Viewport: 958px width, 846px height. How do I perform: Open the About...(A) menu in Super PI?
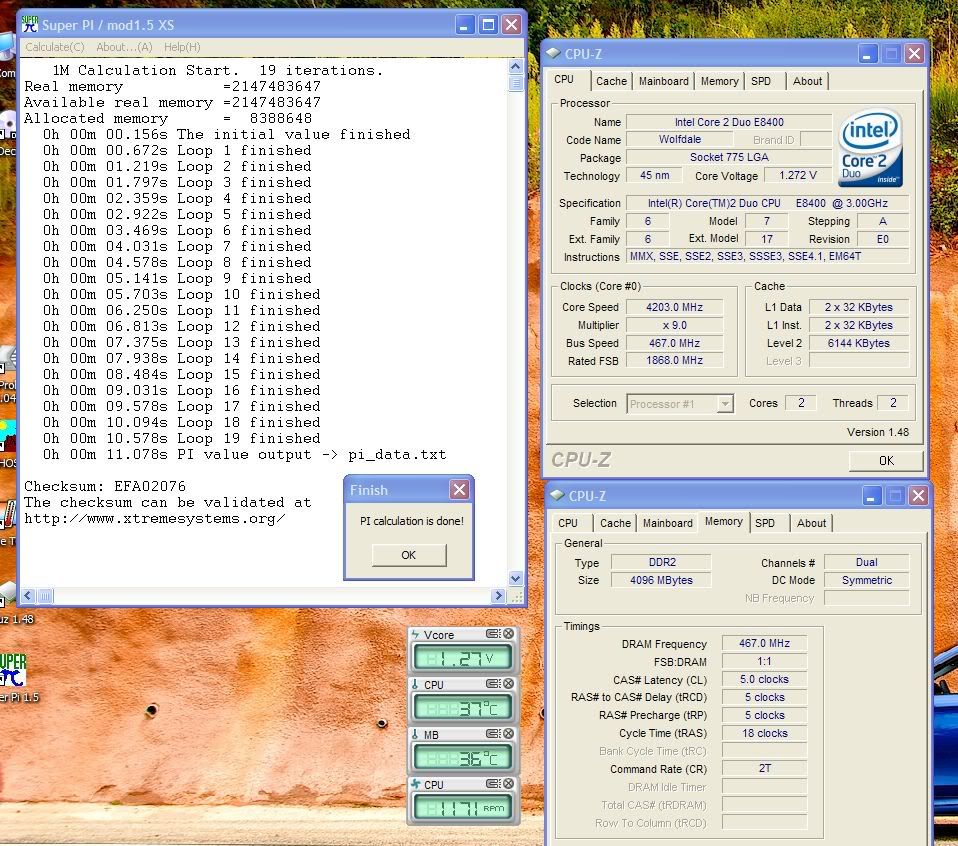click(x=124, y=47)
